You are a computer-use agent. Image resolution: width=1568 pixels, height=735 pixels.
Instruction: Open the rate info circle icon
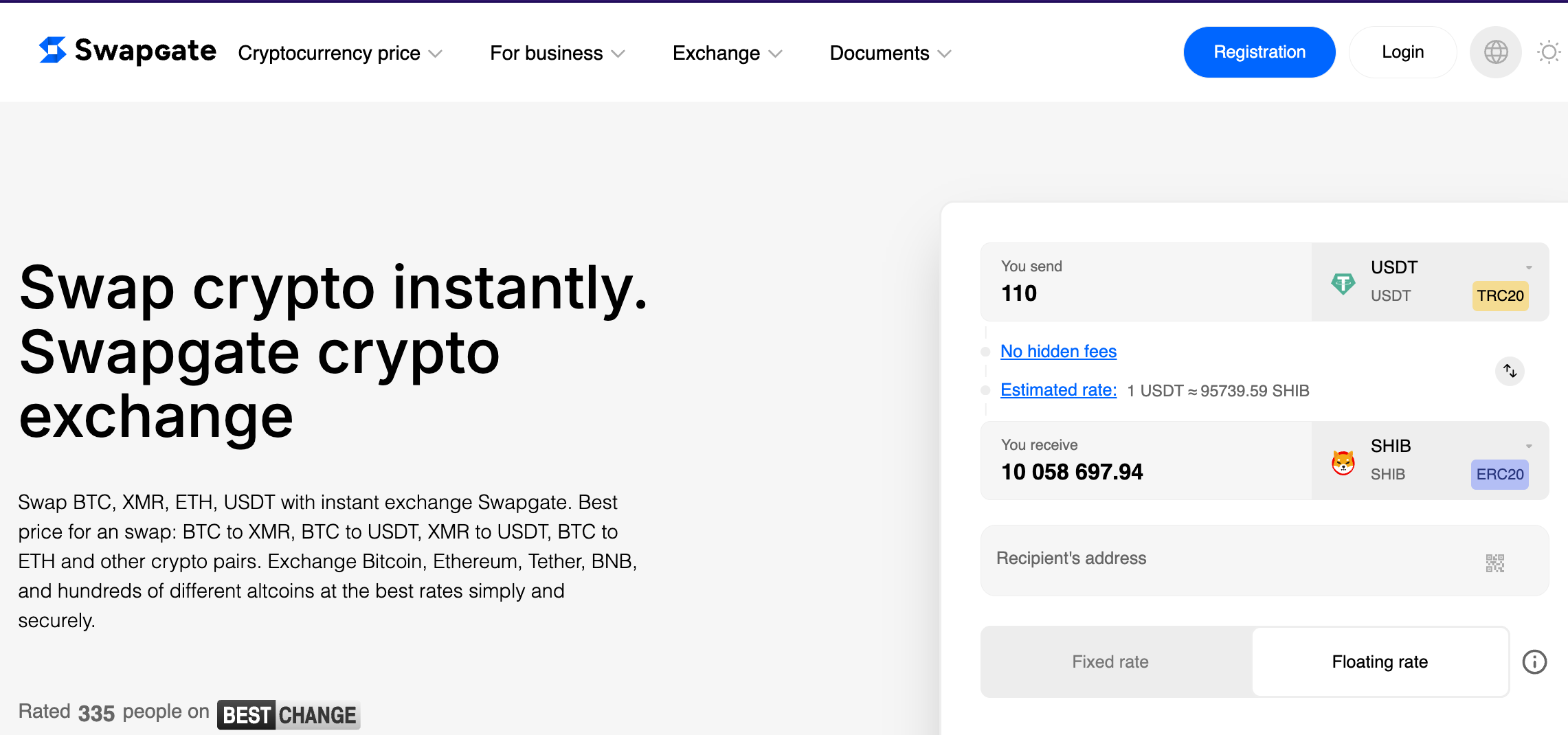coord(1534,662)
